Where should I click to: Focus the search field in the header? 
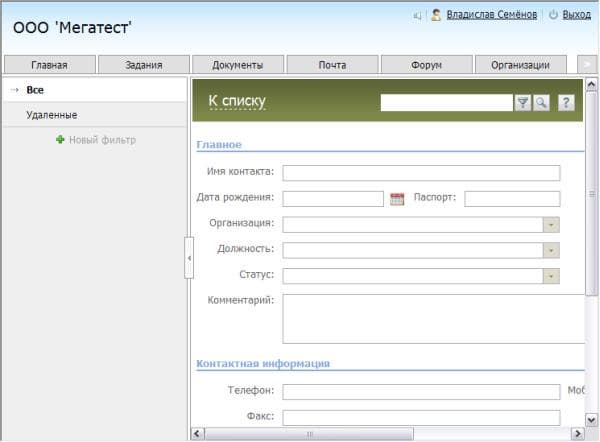(446, 103)
